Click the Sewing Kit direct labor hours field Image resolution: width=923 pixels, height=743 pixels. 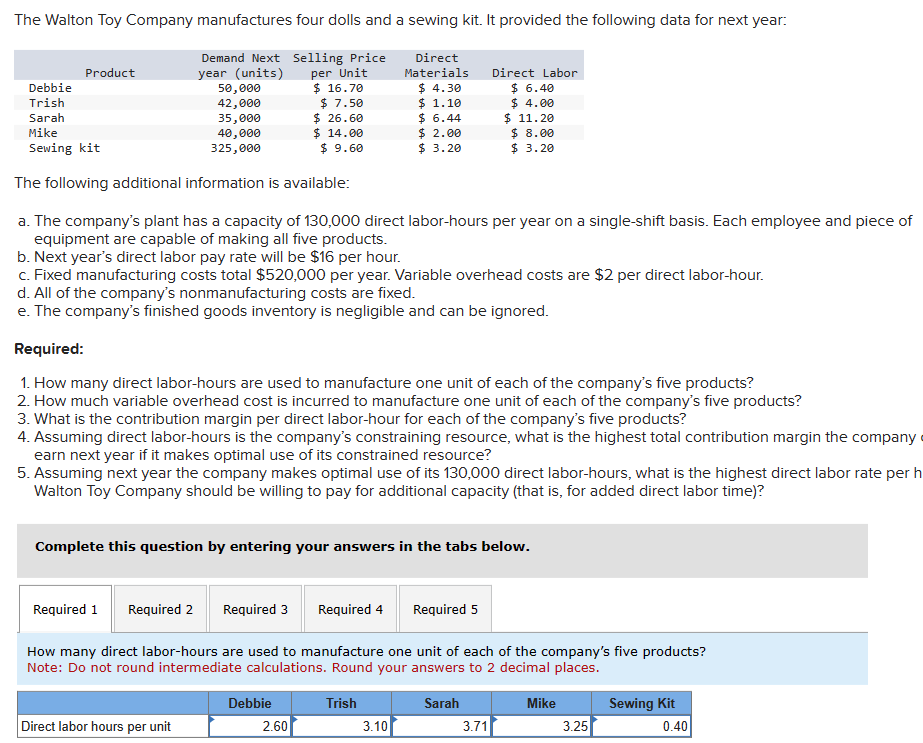coord(642,726)
